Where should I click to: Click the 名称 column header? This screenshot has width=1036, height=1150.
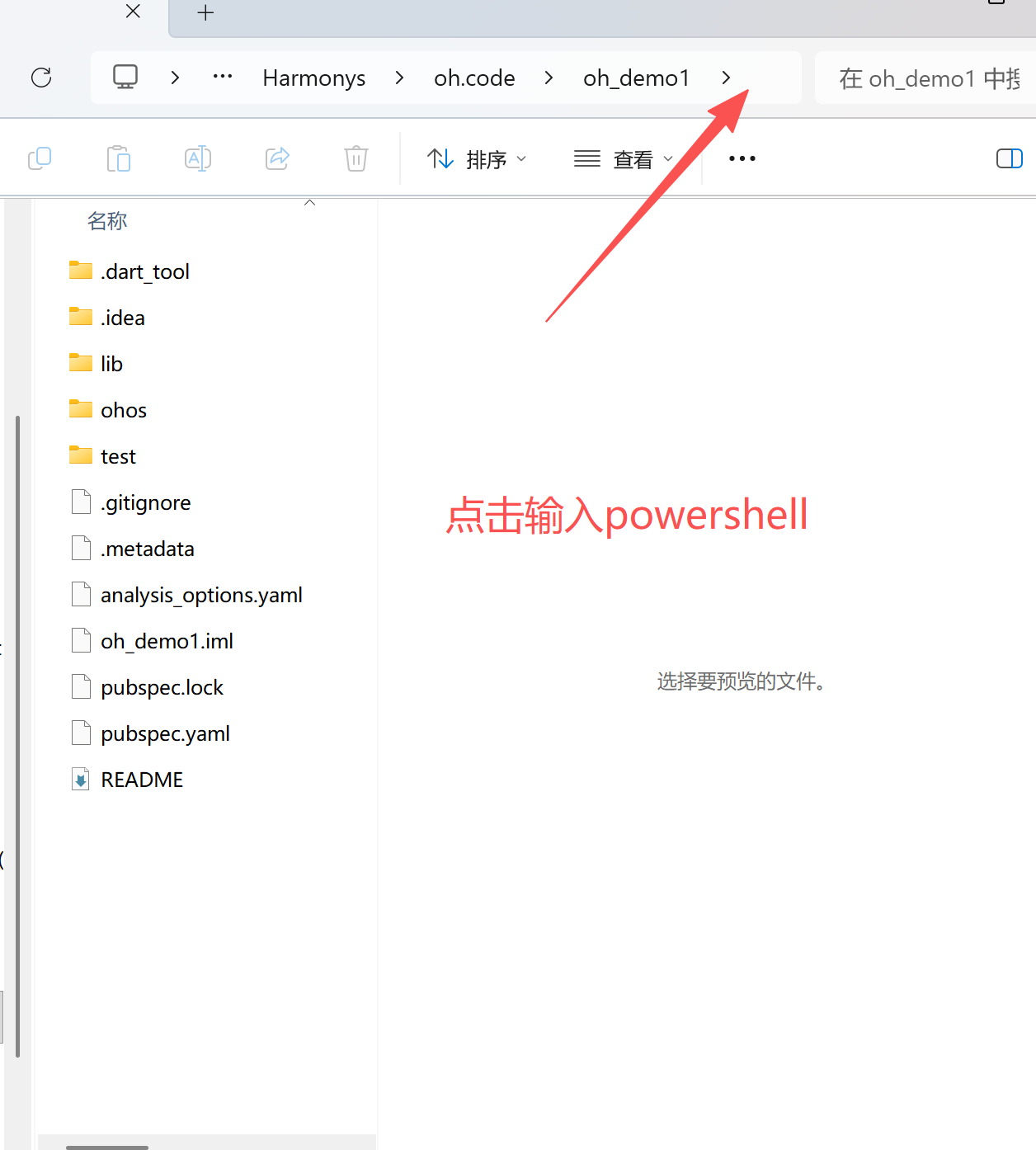click(107, 220)
